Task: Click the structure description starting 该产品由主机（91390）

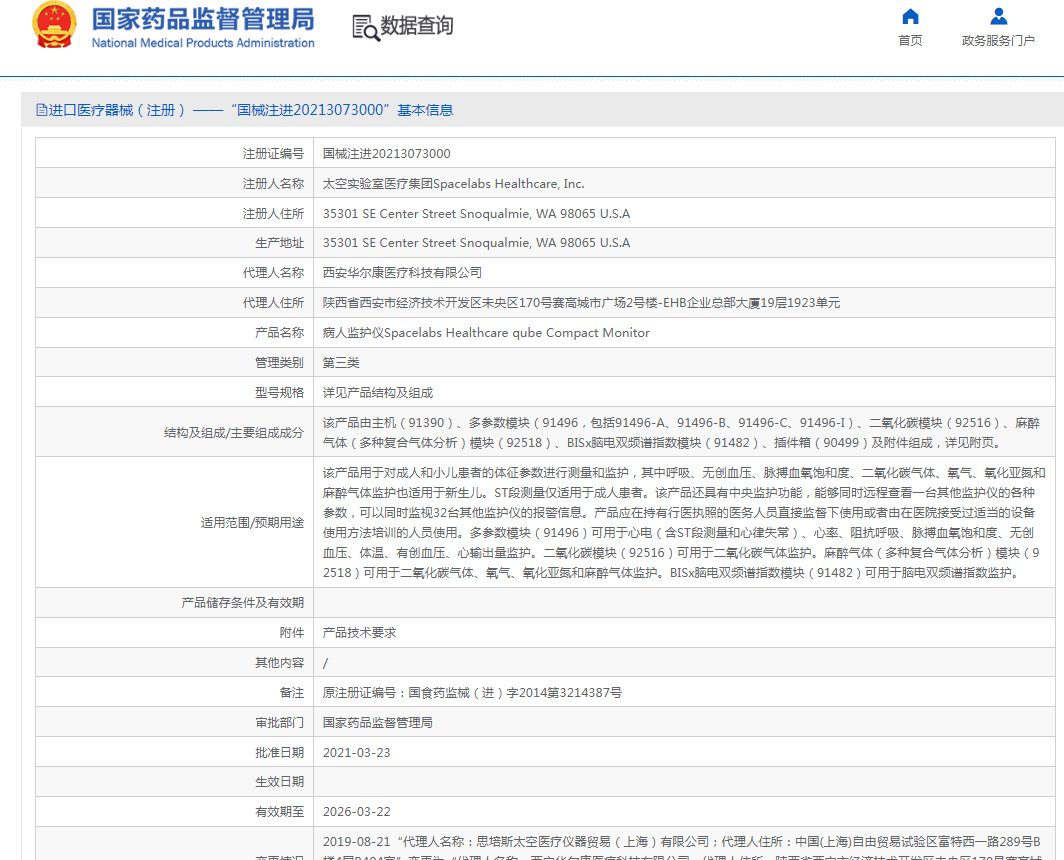Action: [681, 432]
